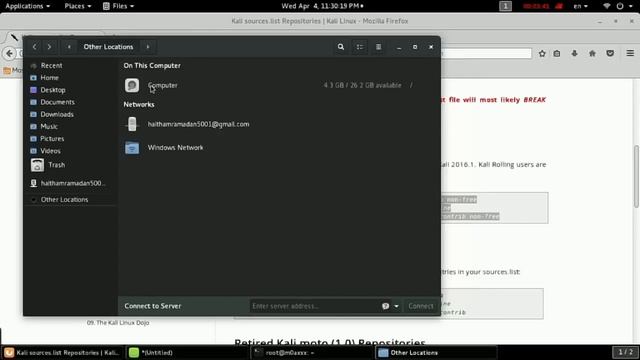Open Firefox downloads arrow icon
Screen dimensions: 640x360
pos(574,53)
